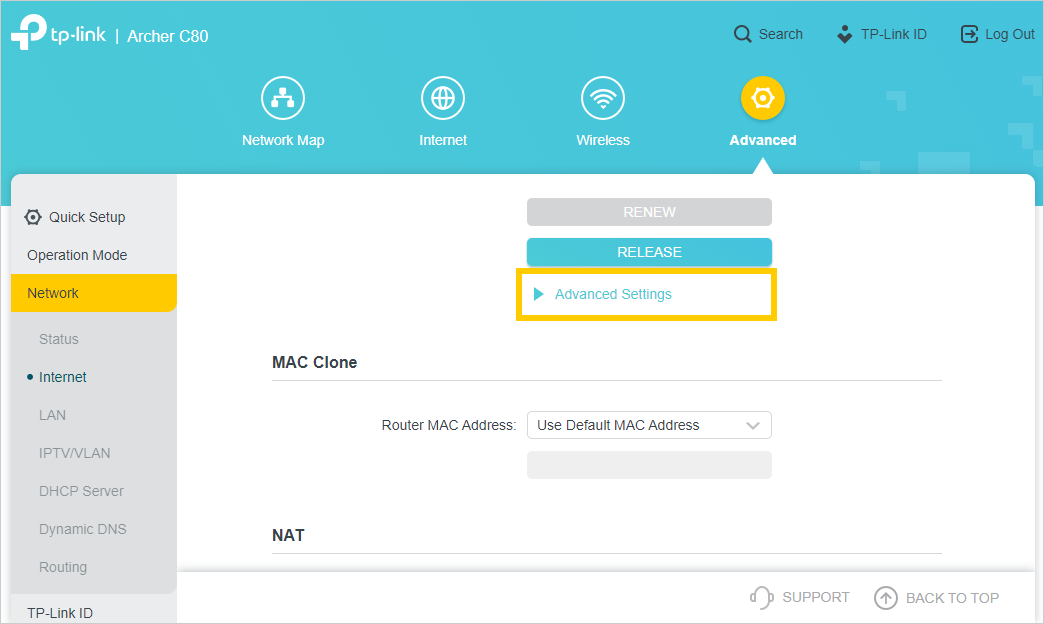1044x624 pixels.
Task: Select Operation Mode in sidebar
Action: point(77,255)
